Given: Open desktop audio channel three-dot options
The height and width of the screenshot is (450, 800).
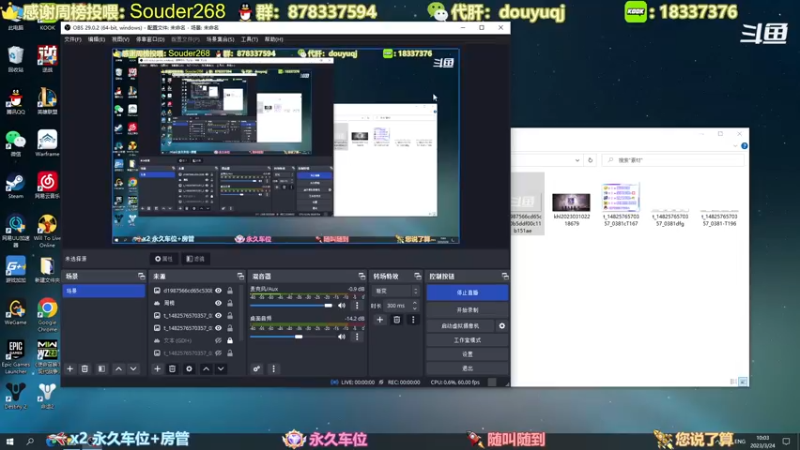Looking at the screenshot, I should 357,337.
